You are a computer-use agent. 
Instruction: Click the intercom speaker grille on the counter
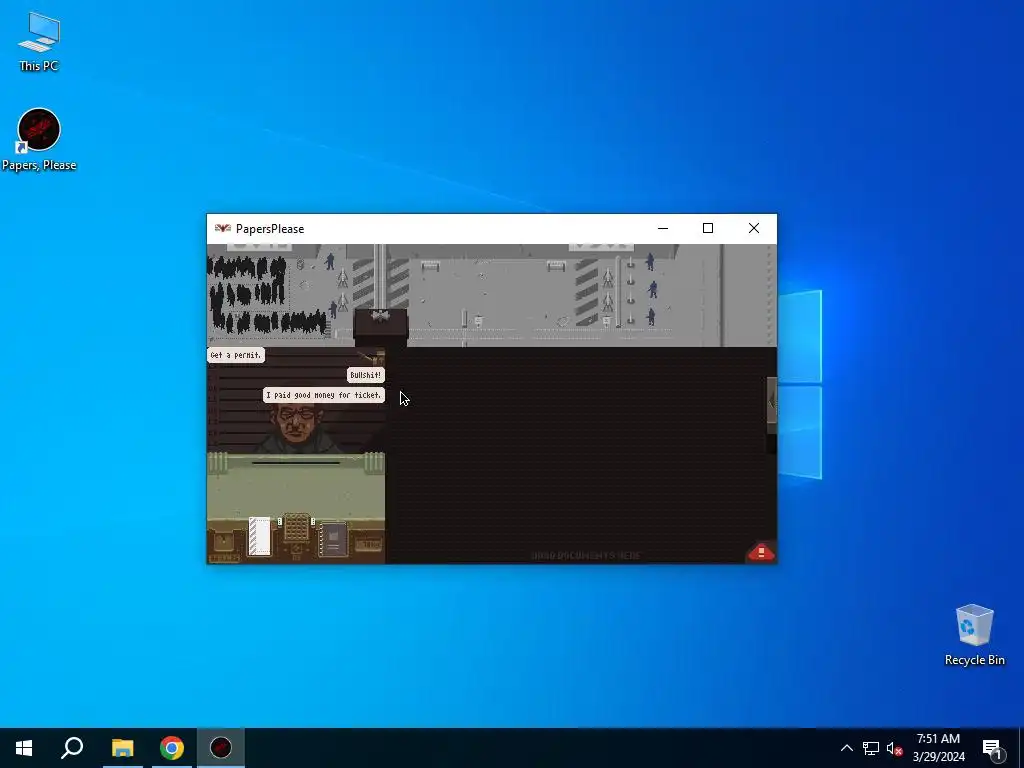point(296,528)
